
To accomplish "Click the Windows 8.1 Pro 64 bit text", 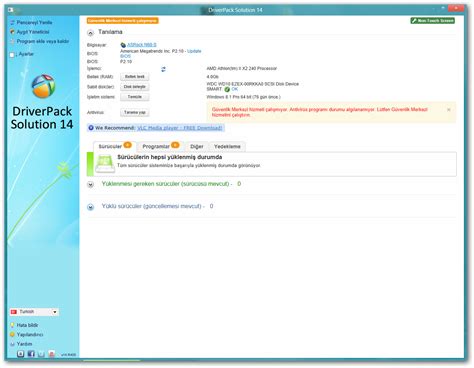I will (x=244, y=97).
